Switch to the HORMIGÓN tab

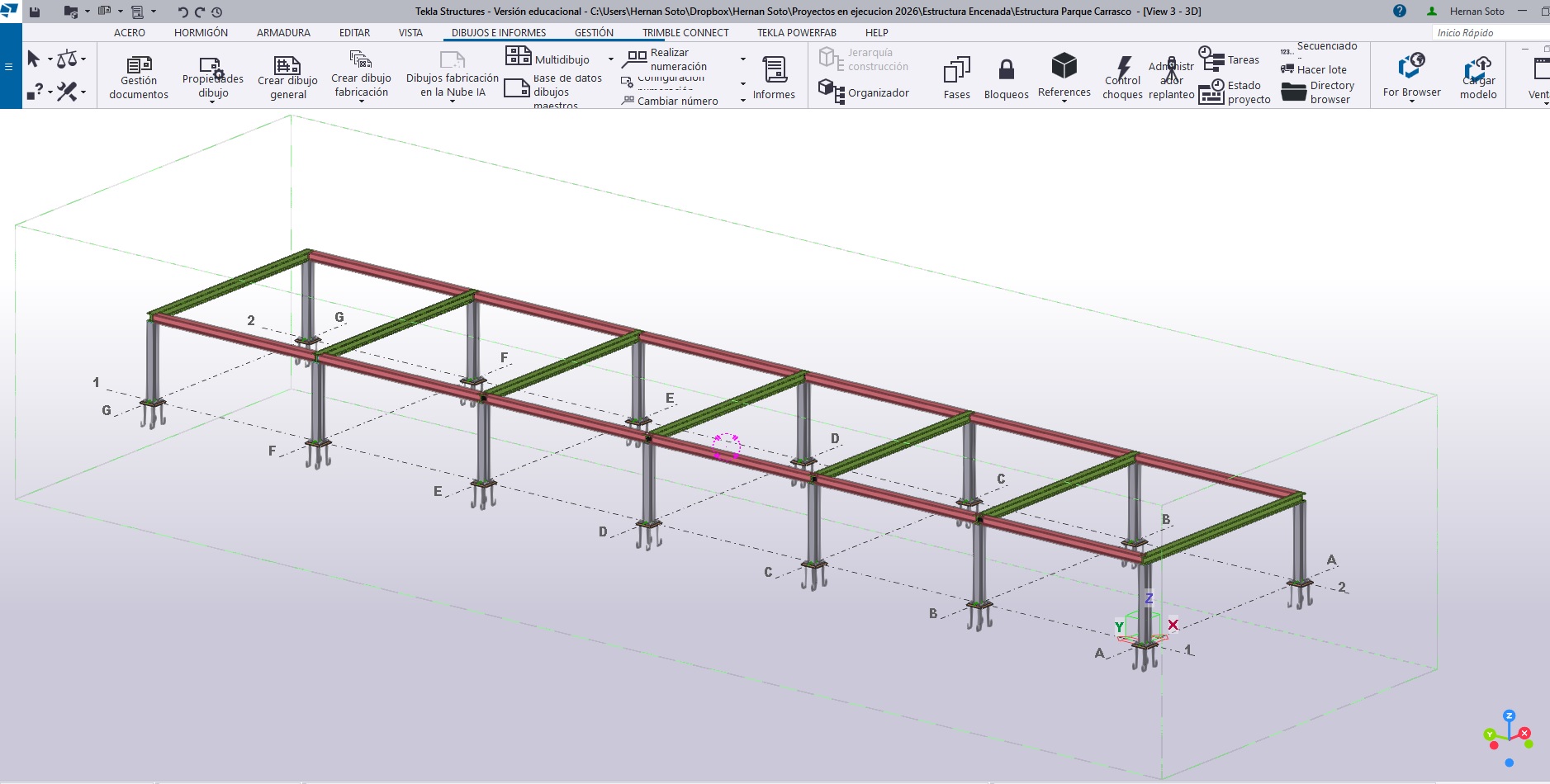tap(201, 33)
